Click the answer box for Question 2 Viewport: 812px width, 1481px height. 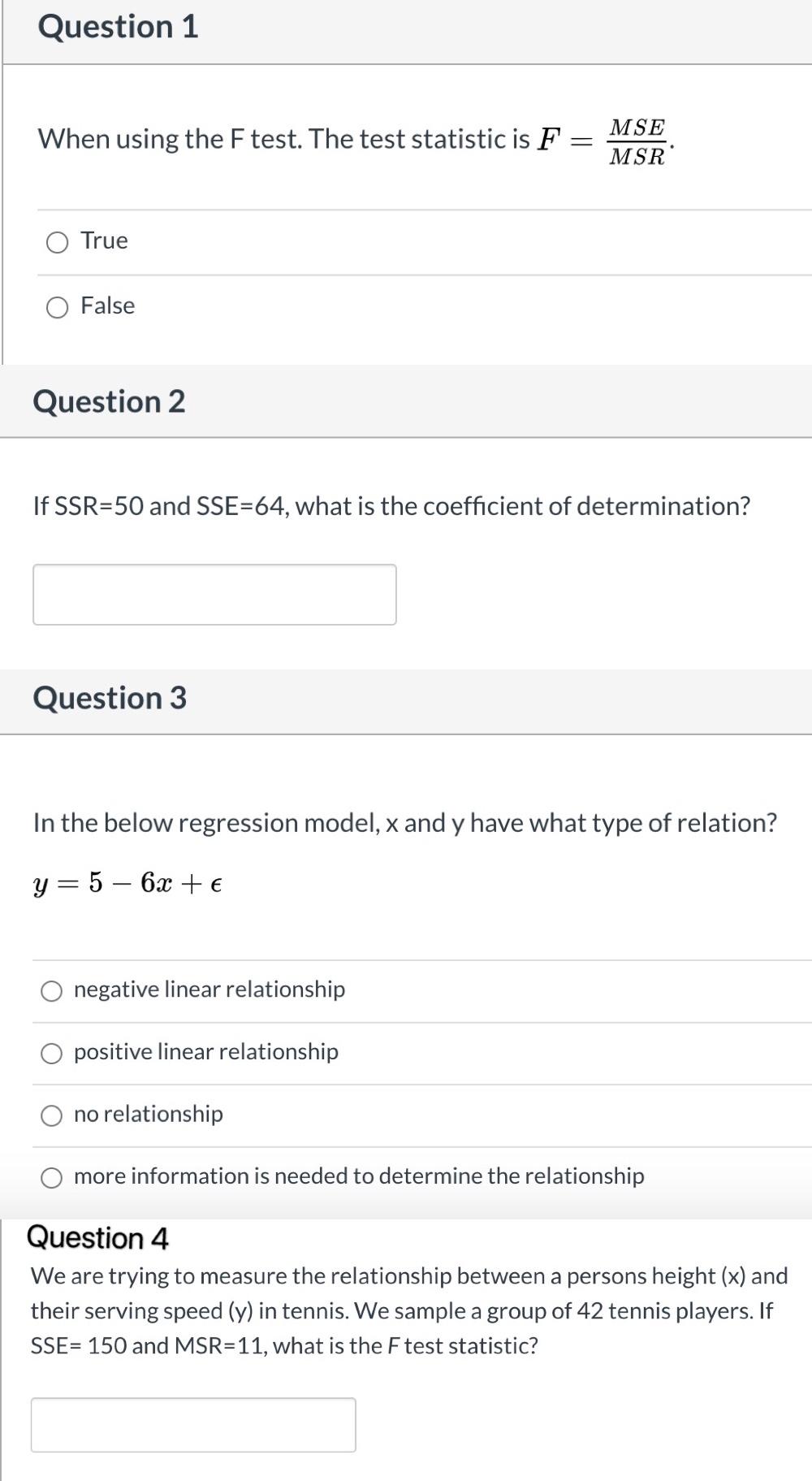[214, 594]
